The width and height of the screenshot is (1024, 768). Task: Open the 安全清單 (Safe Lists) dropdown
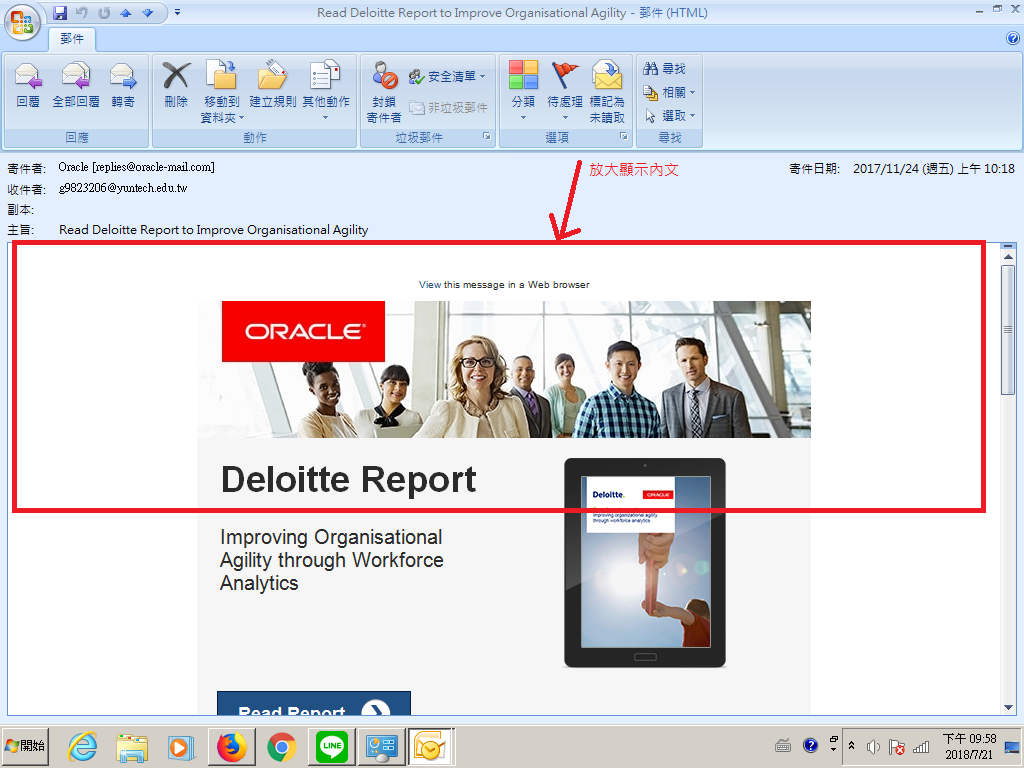pyautogui.click(x=448, y=76)
